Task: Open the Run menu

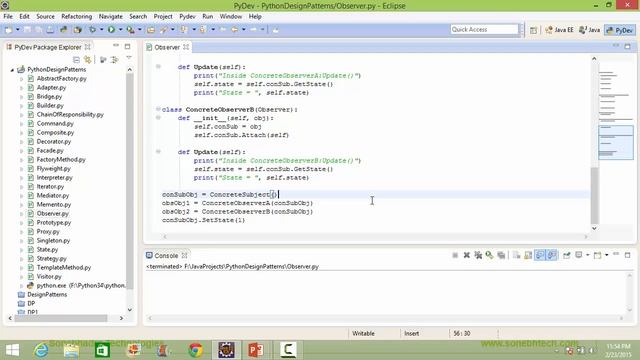Action: pos(207,17)
